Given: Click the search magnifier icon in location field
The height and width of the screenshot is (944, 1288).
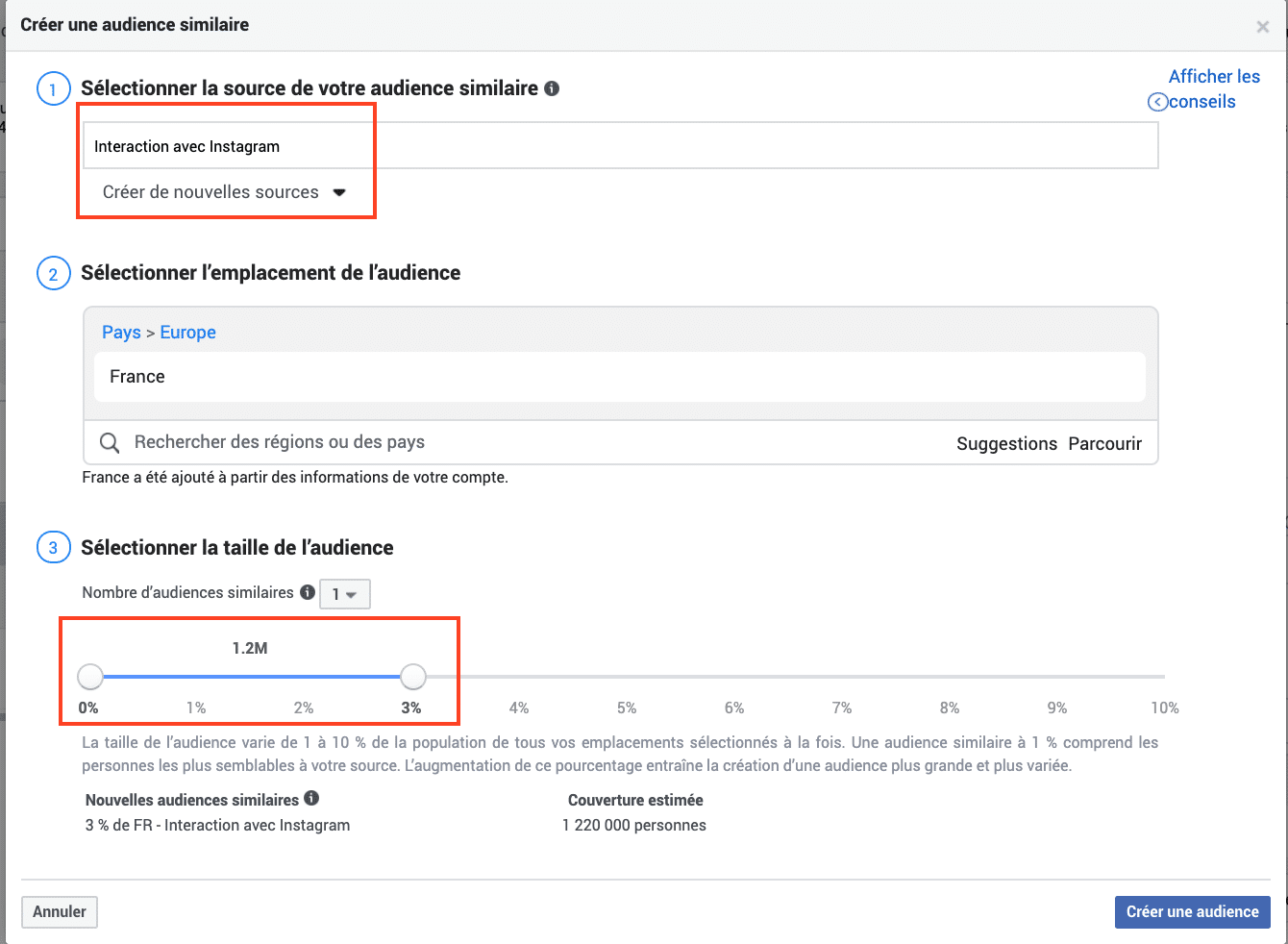Looking at the screenshot, I should tap(110, 442).
